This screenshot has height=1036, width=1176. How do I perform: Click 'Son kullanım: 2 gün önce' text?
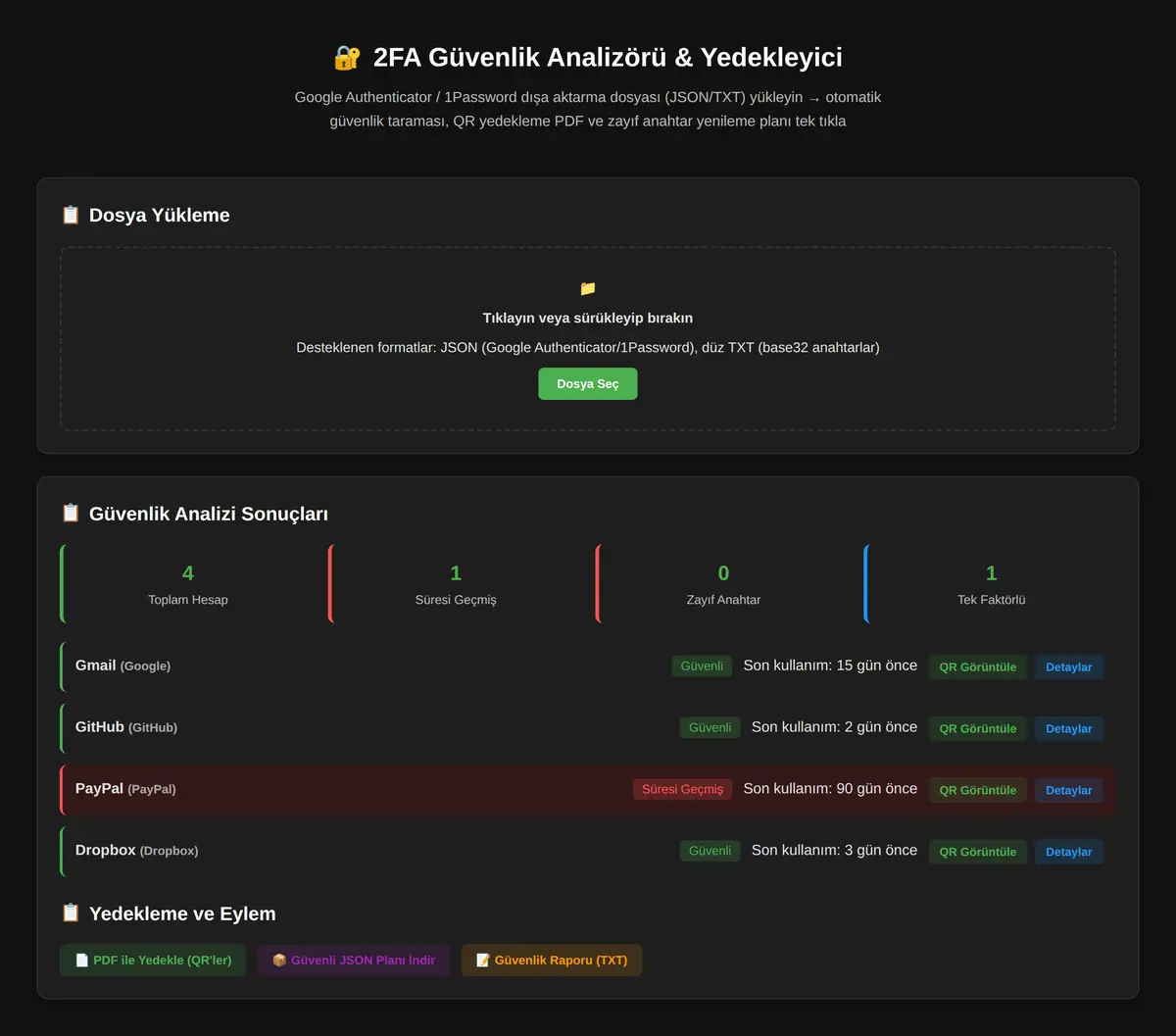834,727
